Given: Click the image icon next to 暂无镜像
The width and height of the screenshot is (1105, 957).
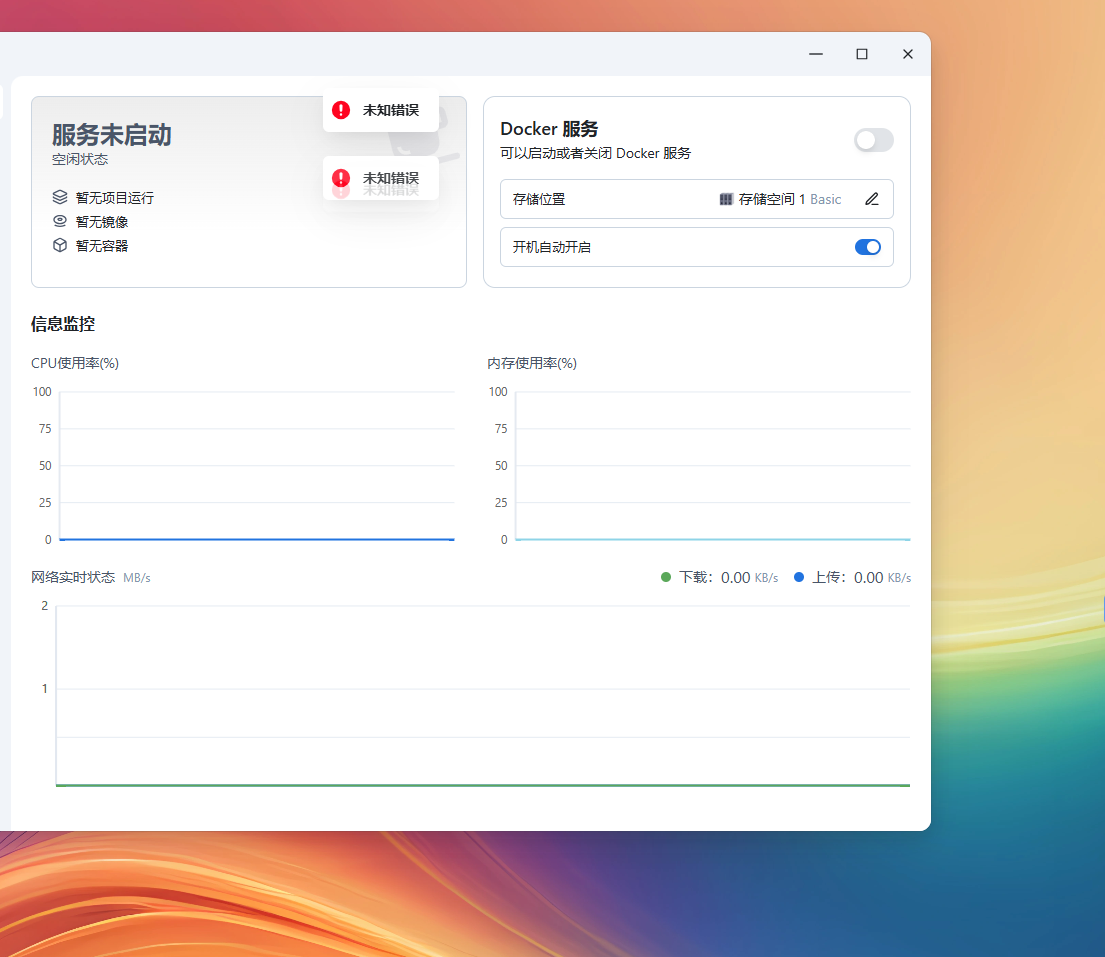Looking at the screenshot, I should 59,221.
